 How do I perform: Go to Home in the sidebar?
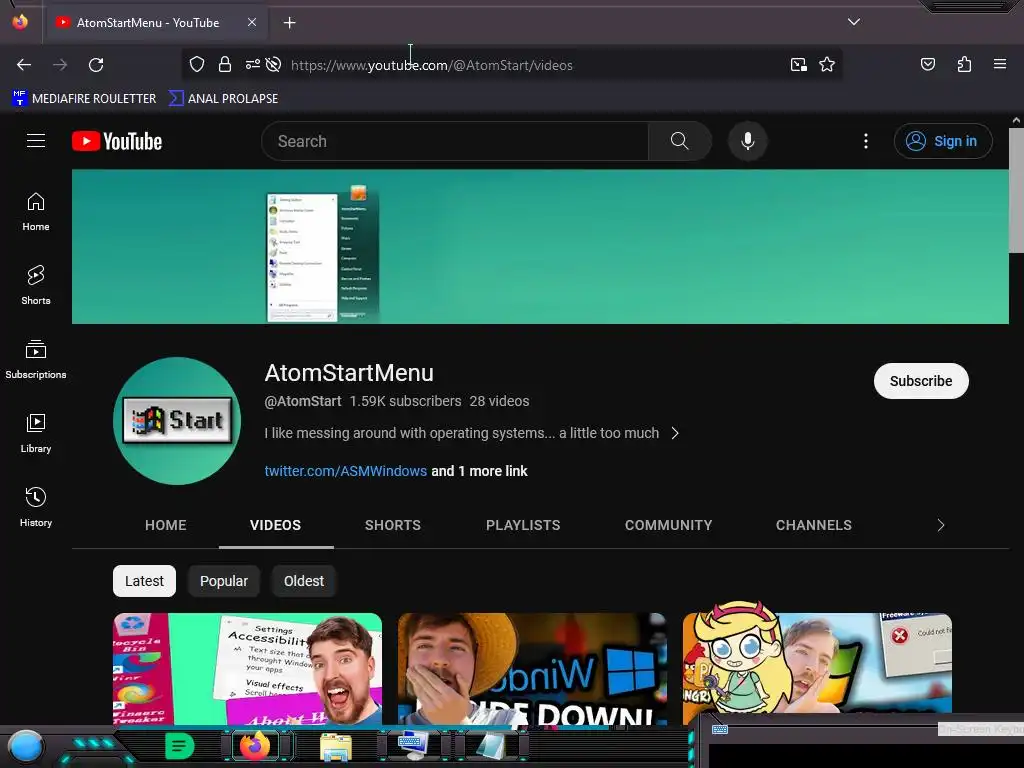pos(36,212)
